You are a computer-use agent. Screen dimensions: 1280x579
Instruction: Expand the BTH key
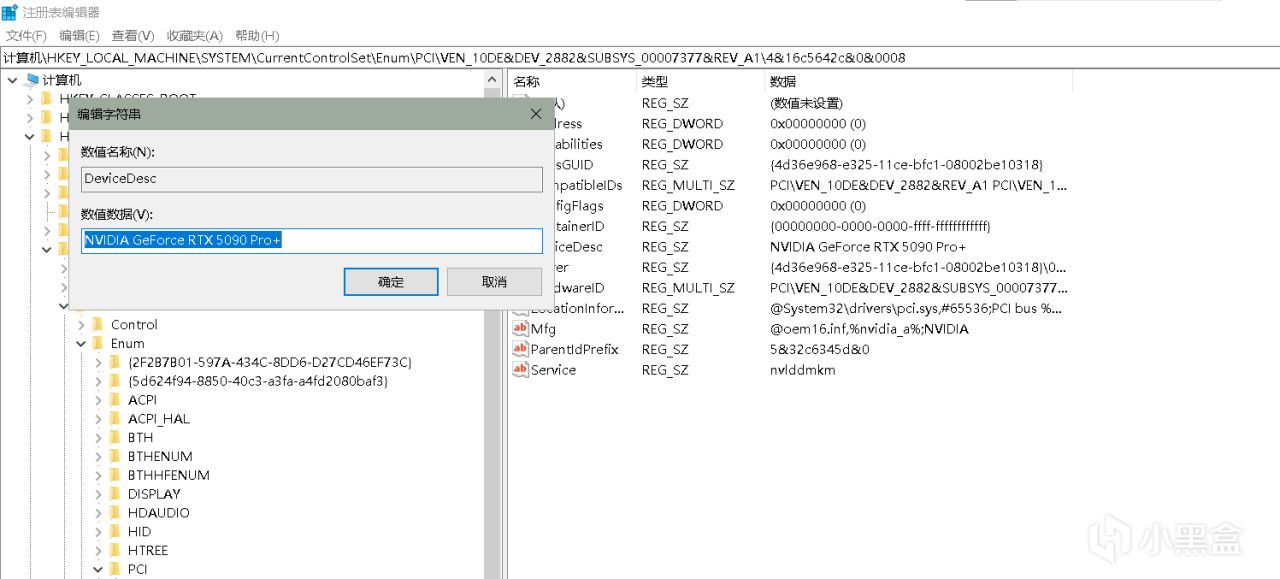pyautogui.click(x=99, y=438)
